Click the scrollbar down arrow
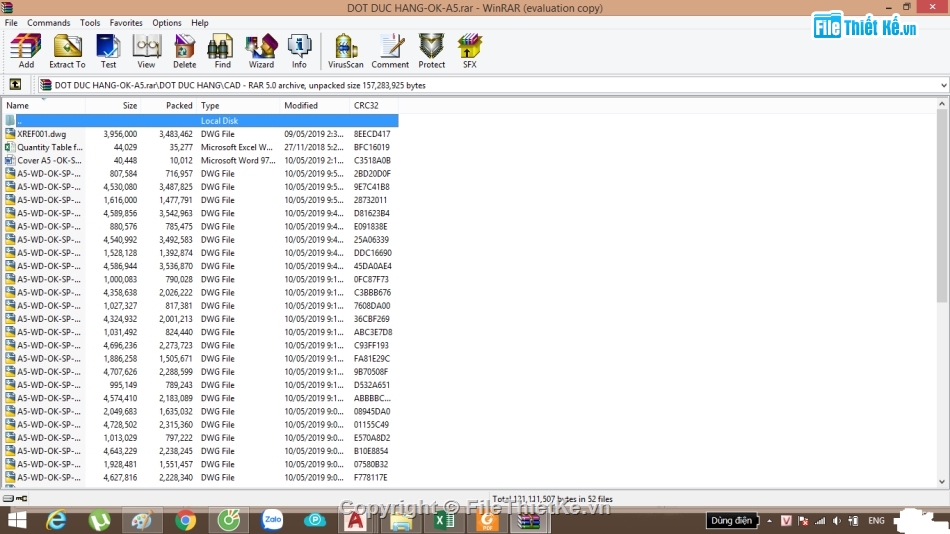 click(x=942, y=481)
